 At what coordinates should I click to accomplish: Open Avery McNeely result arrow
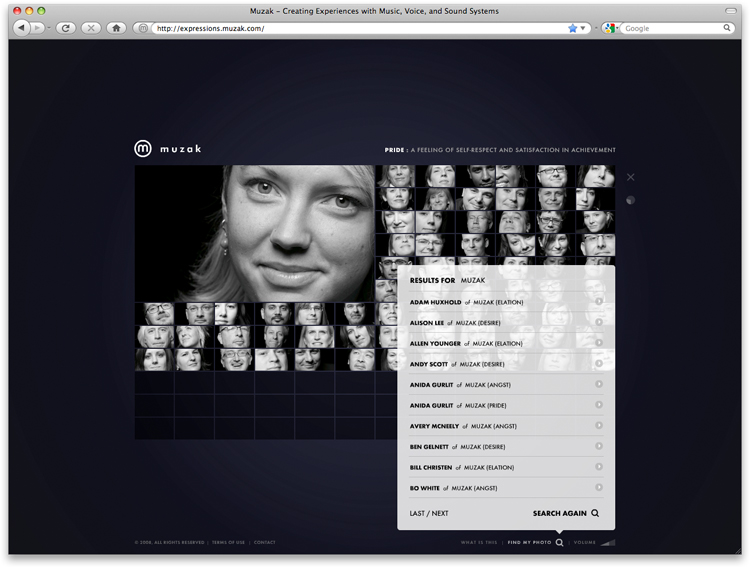(598, 425)
